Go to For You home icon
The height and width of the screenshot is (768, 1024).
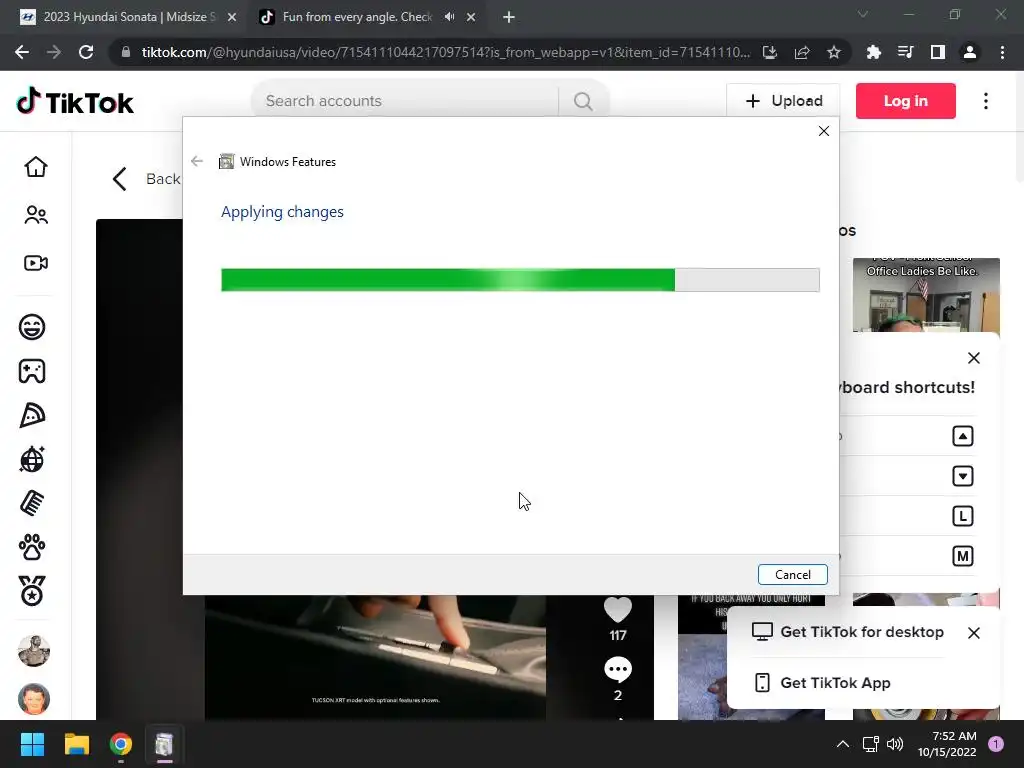click(x=36, y=167)
